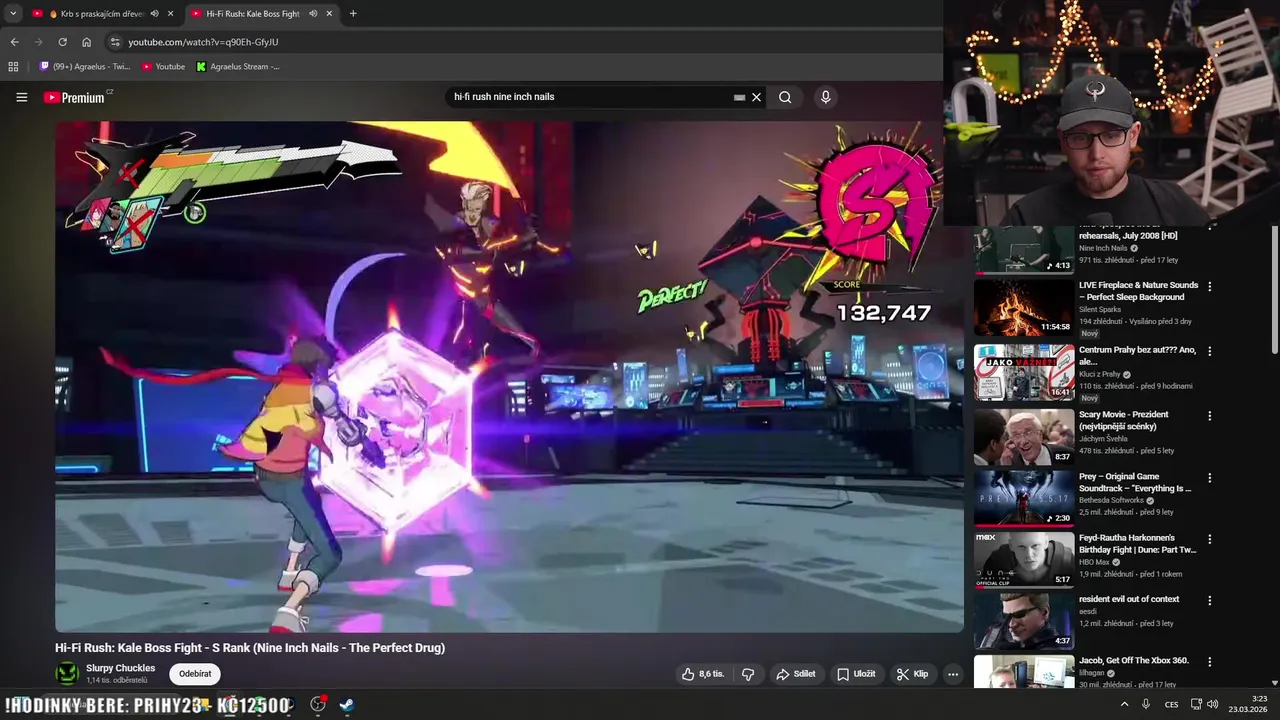This screenshot has height=720, width=1280.
Task: Click the Hi-Fi Rush video player
Action: pos(509,376)
